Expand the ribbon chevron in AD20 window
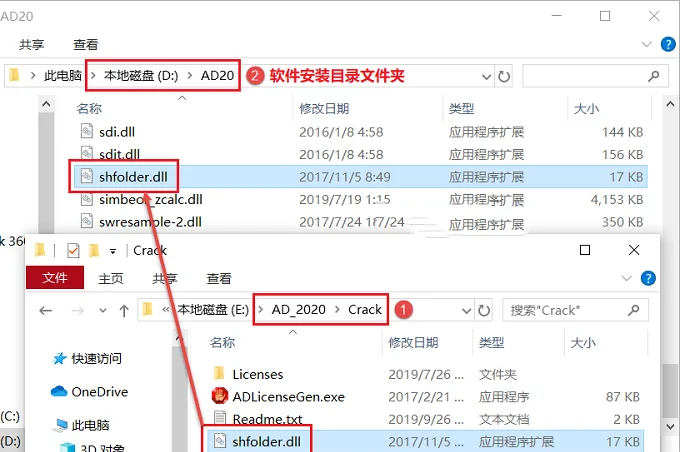 [647, 44]
